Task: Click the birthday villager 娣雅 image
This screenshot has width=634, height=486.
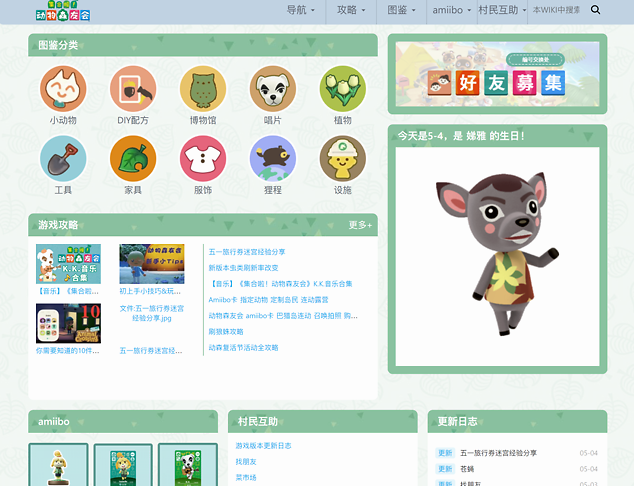Action: point(497,256)
